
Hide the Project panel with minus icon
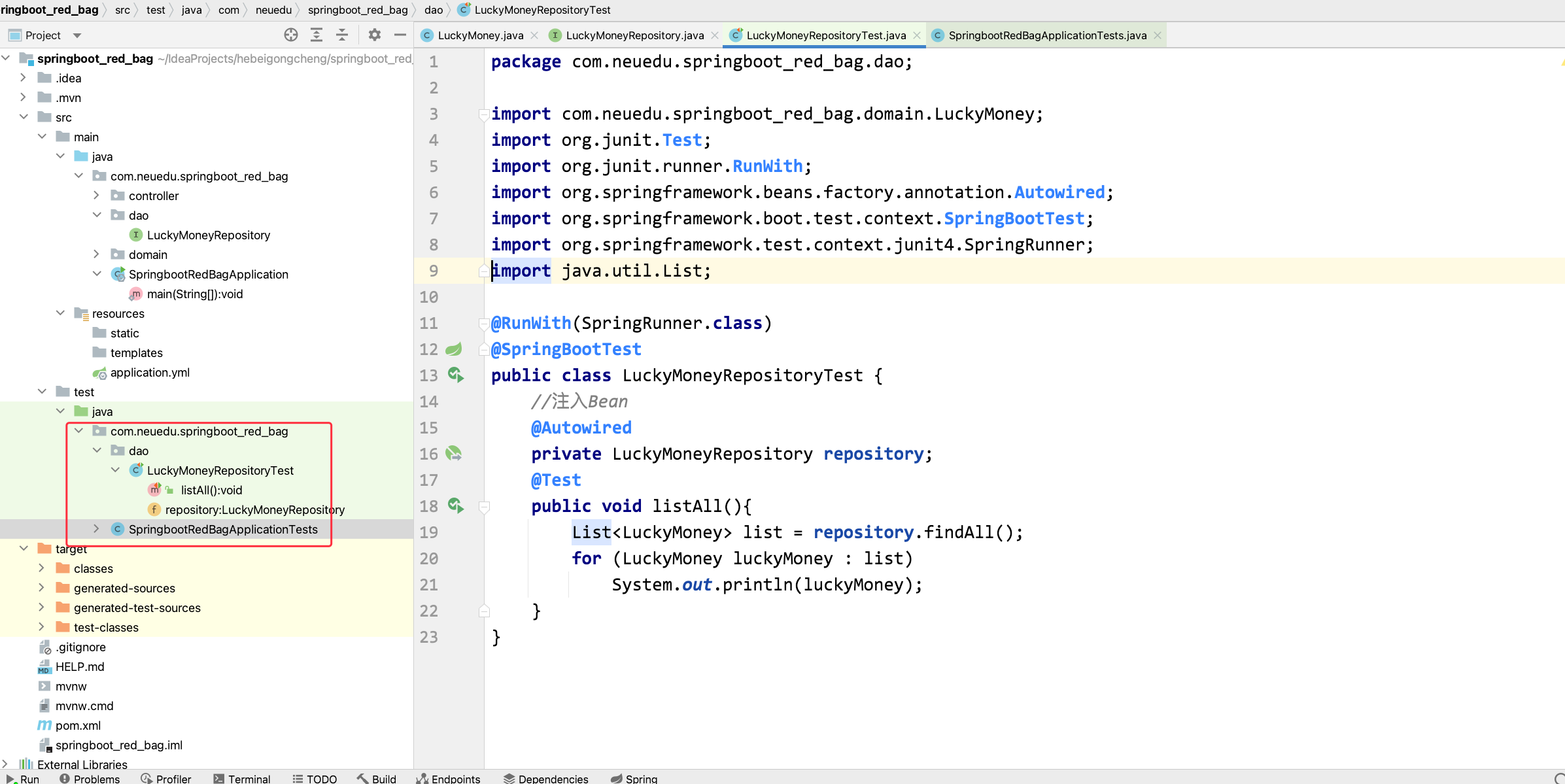pyautogui.click(x=400, y=35)
